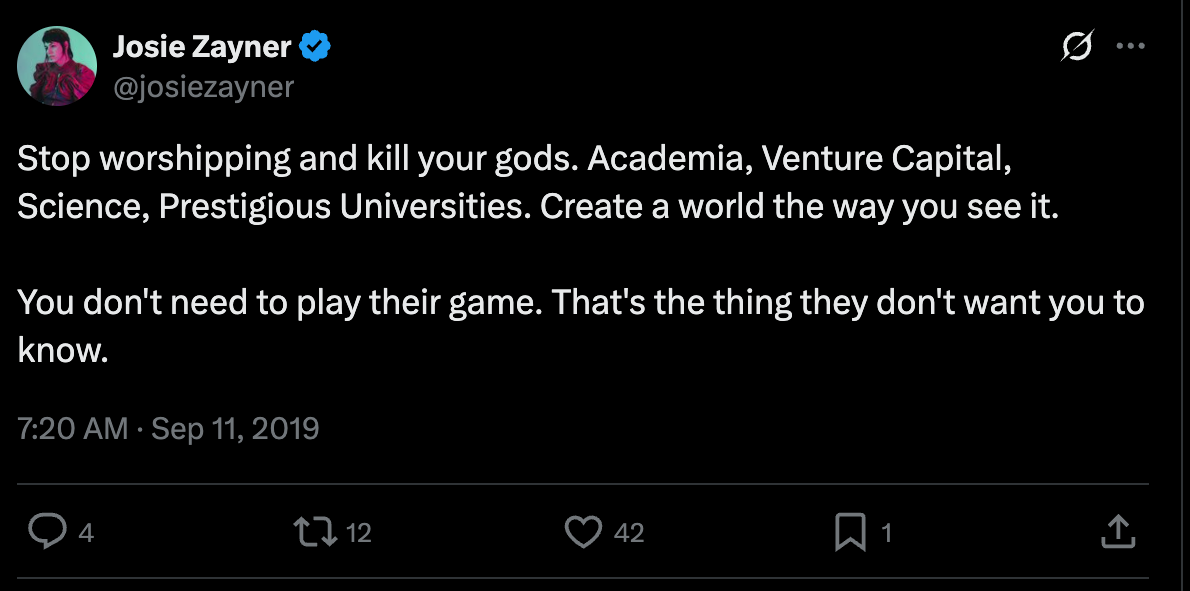This screenshot has width=1190, height=591.
Task: Open the more options ellipsis menu
Action: click(x=1130, y=46)
